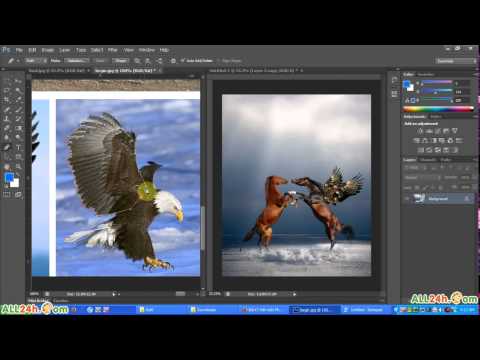This screenshot has height=360, width=480.
Task: Click the Selection button in options bar
Action: coord(77,61)
